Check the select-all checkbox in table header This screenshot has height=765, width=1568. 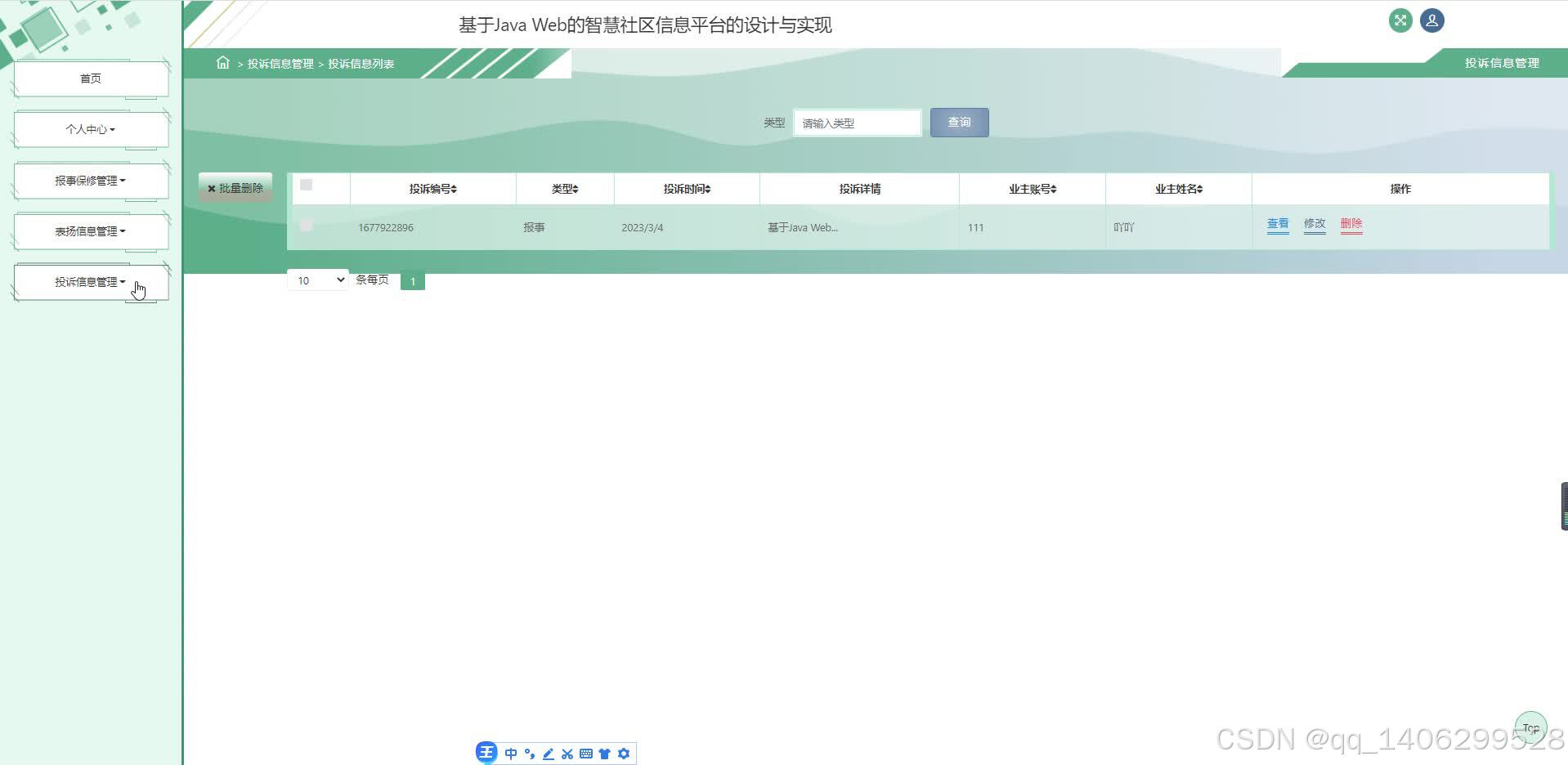click(307, 185)
